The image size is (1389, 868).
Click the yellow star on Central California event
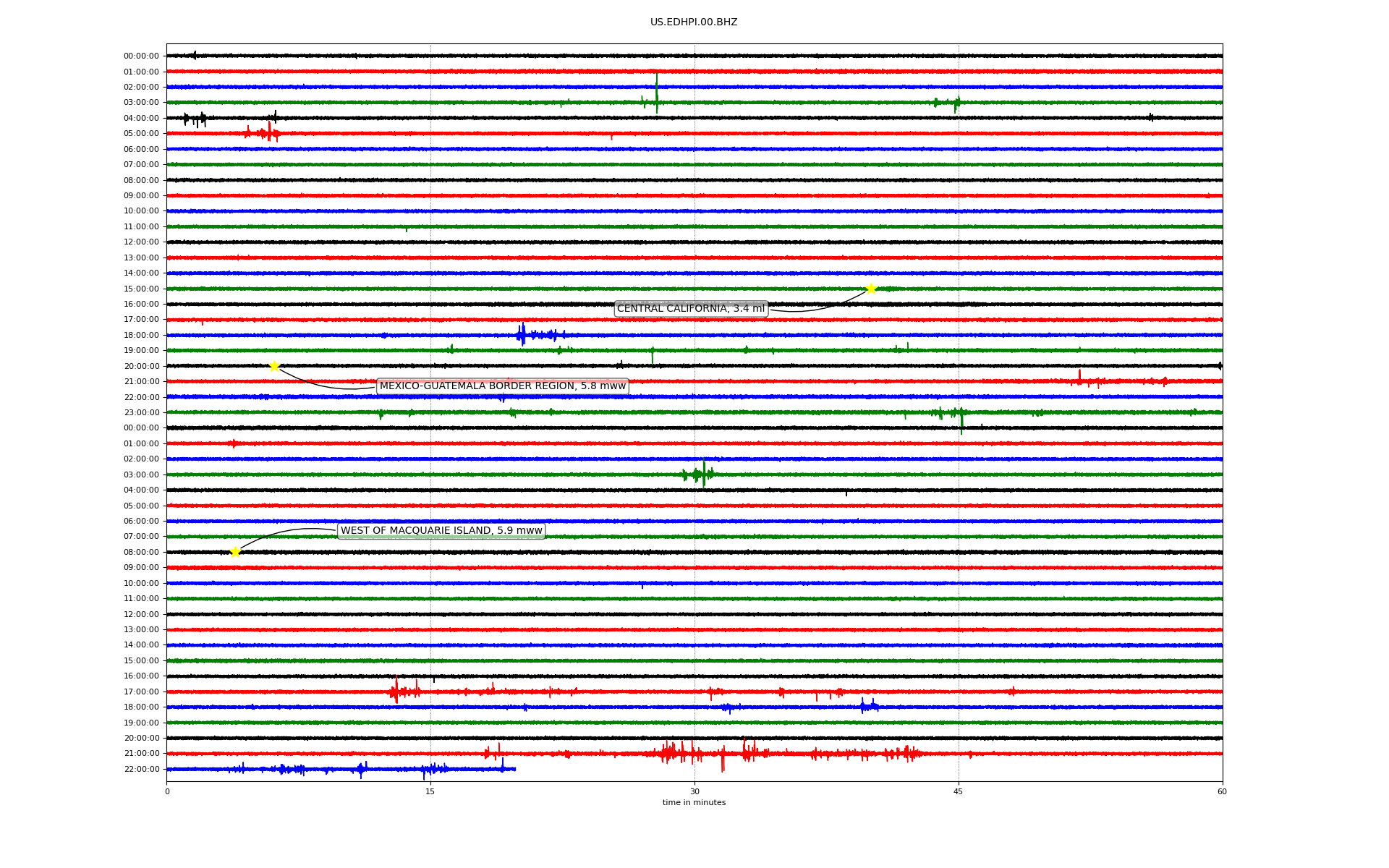[871, 289]
